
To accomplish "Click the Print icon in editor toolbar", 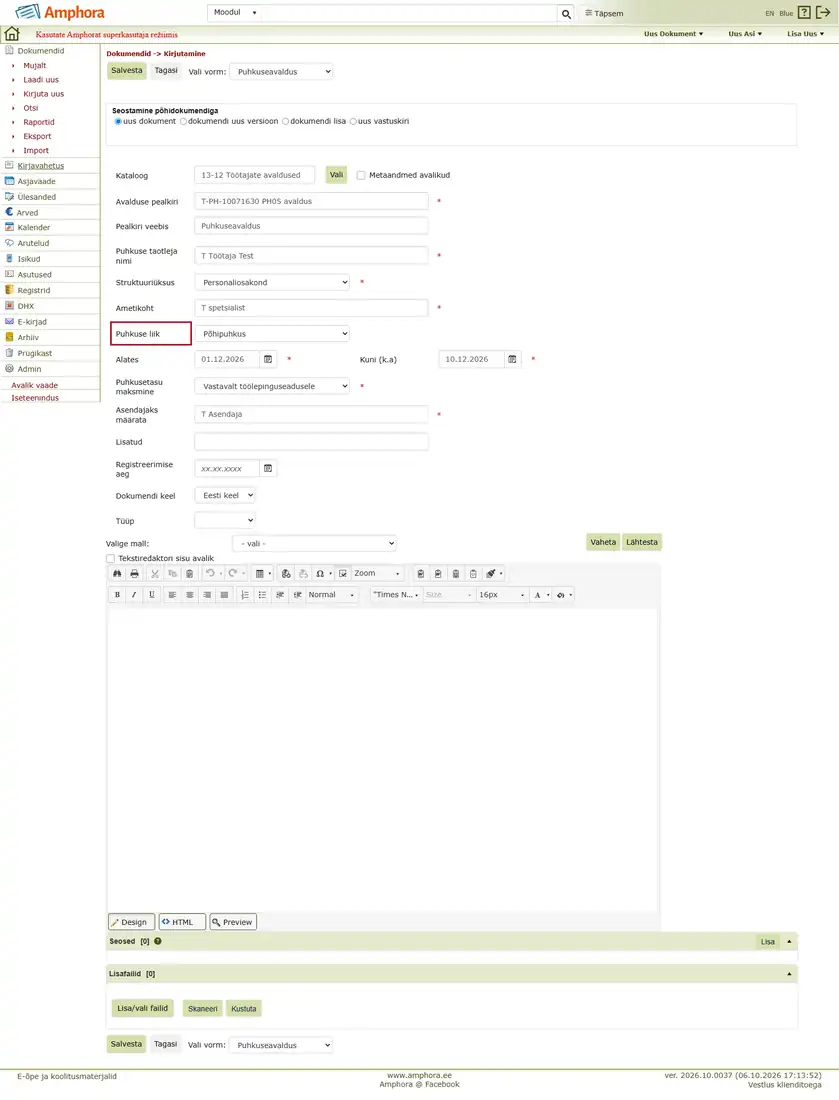I will click(x=135, y=574).
